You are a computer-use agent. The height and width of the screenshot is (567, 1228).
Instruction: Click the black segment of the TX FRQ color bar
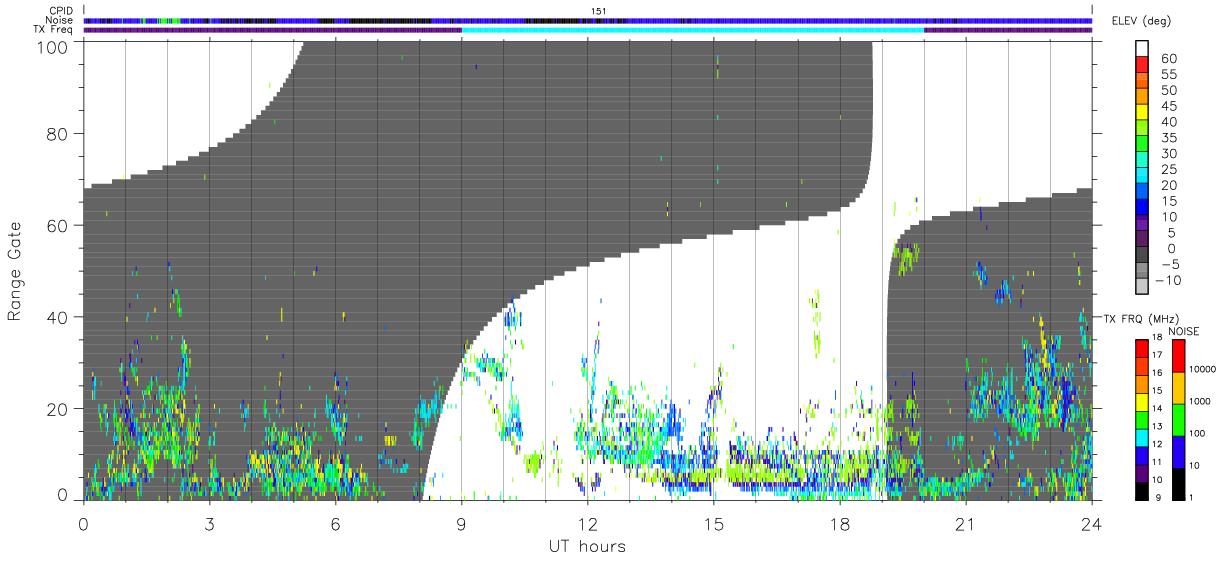pos(1142,491)
